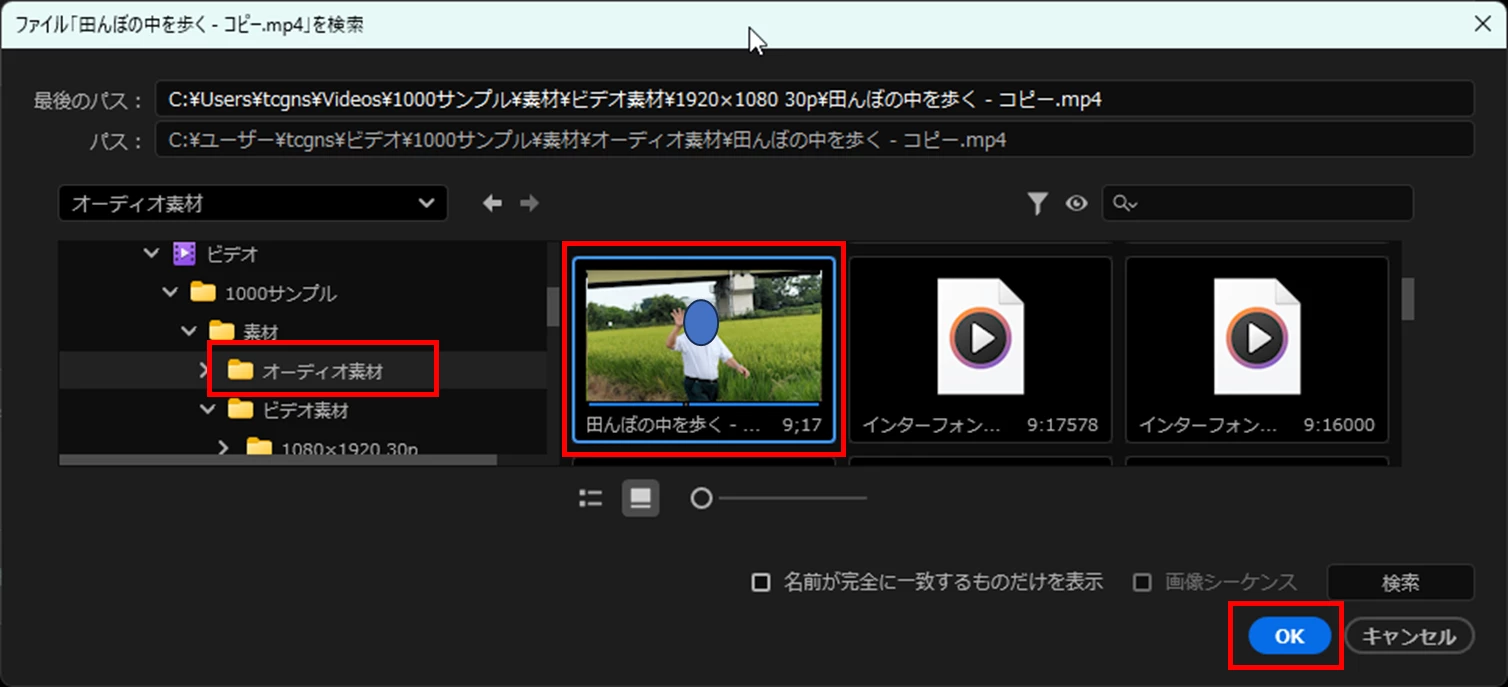Click the search magnifier icon
The width and height of the screenshot is (1508, 687).
1125,204
